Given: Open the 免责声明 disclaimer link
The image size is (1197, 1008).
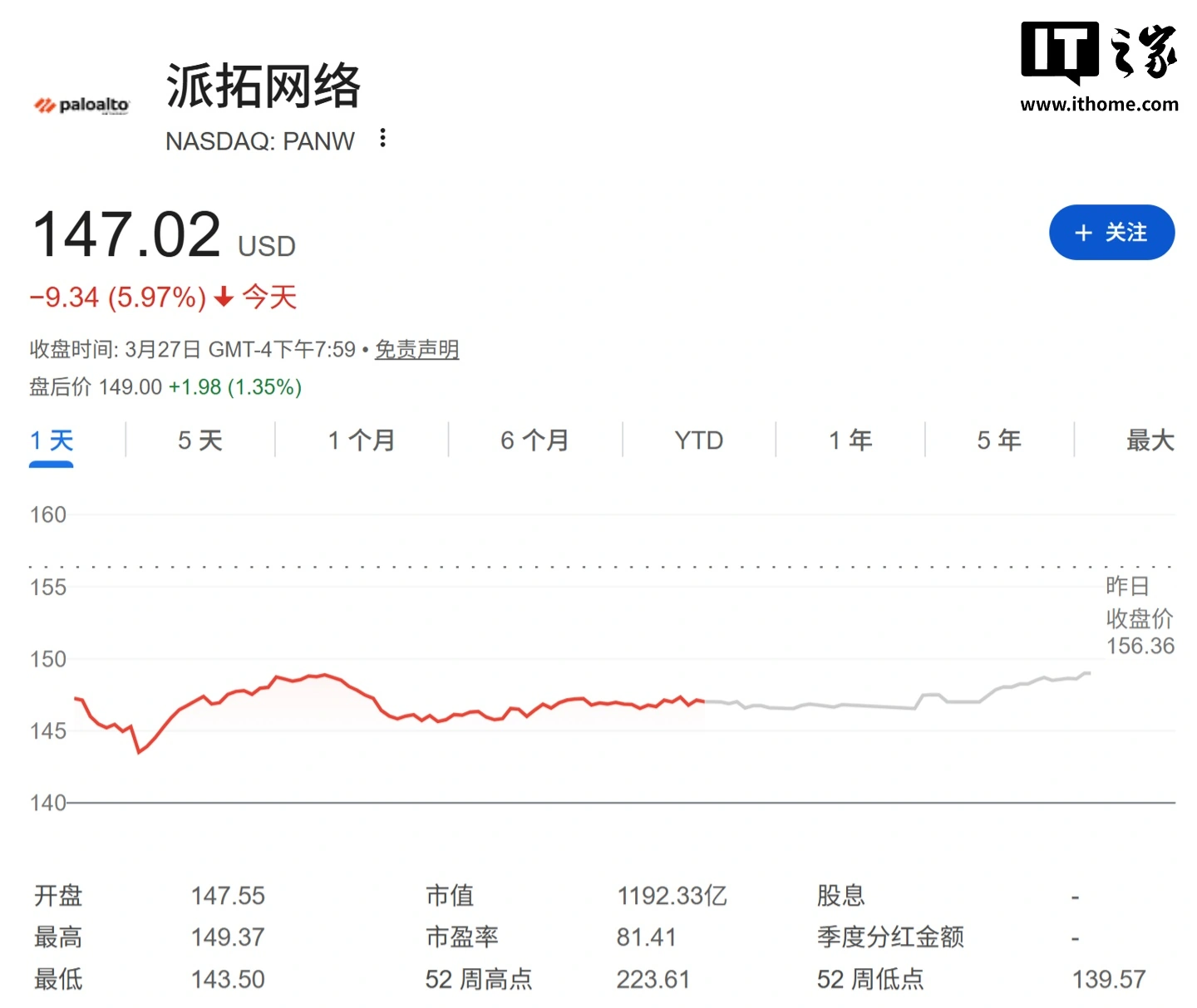Looking at the screenshot, I should click(x=416, y=349).
